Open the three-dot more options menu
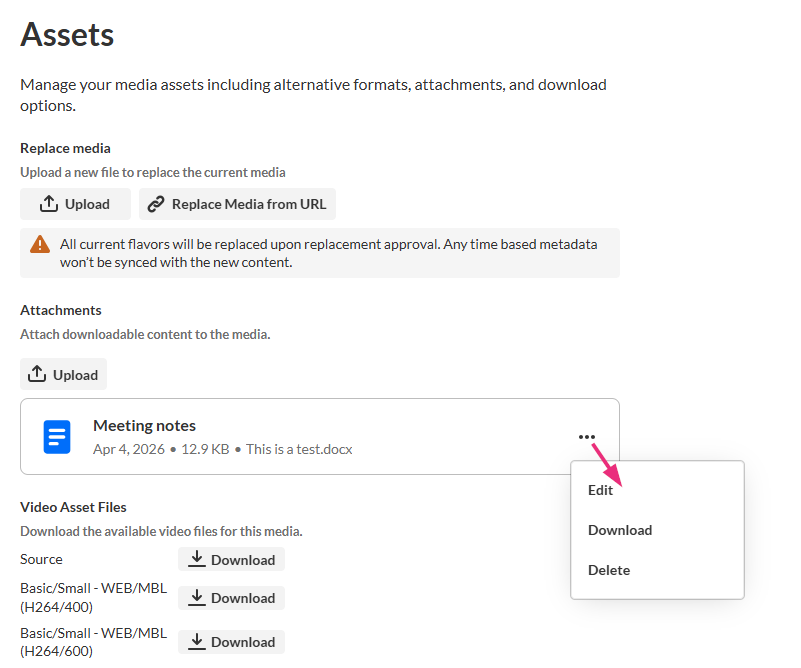 (x=586, y=437)
